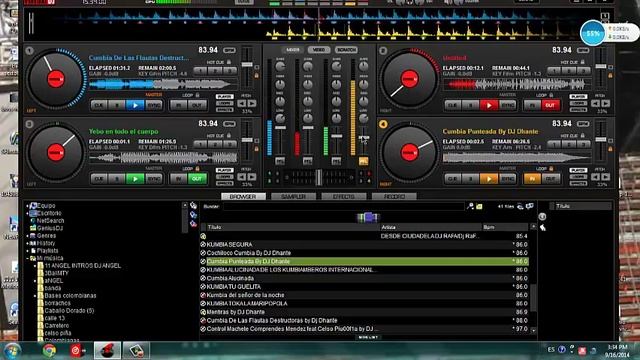Click green loop OUT on deck 3
This screenshot has width=640, height=360.
coord(197,179)
